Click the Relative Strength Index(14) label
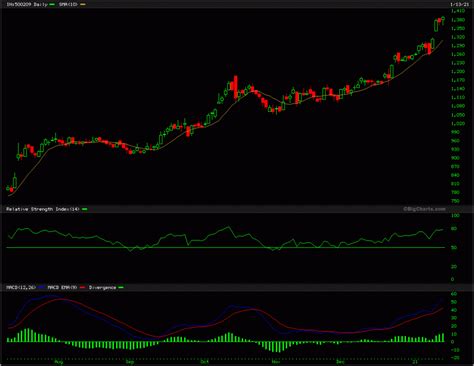This screenshot has height=366, width=474. [x=42, y=209]
